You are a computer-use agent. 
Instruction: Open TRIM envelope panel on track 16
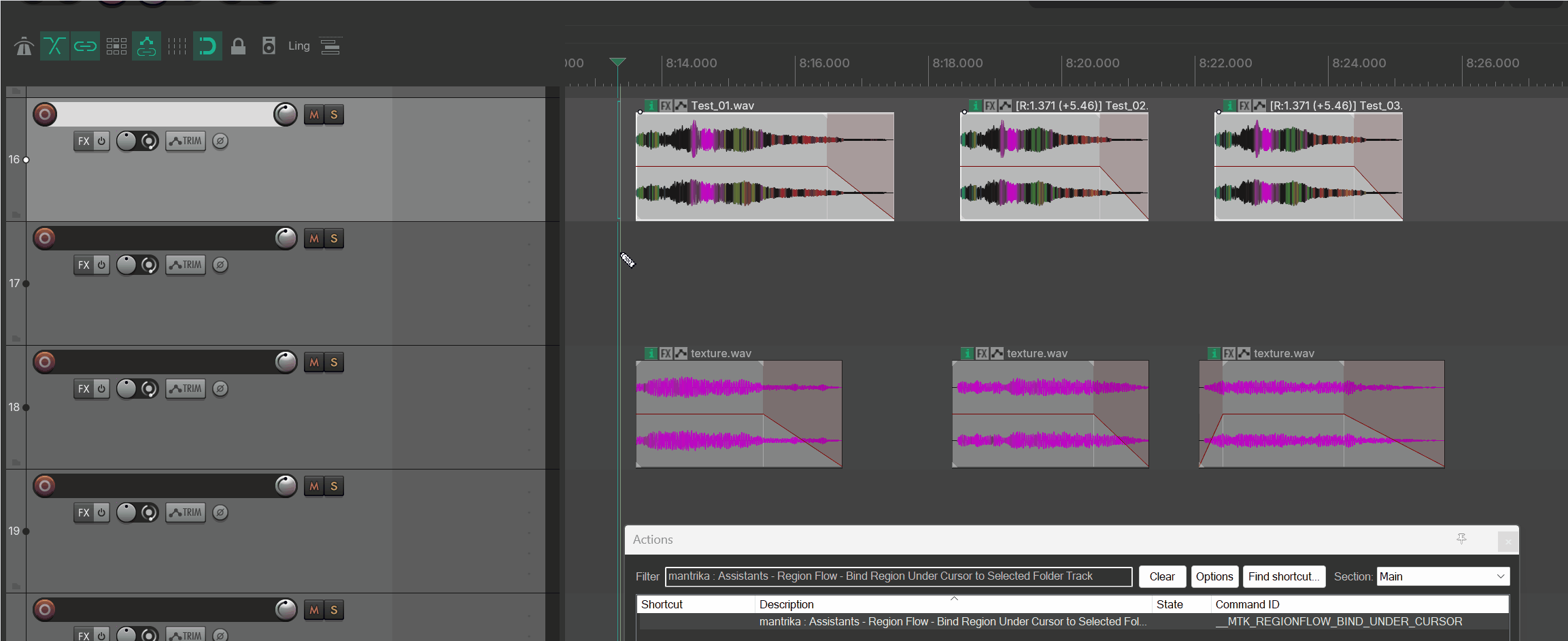186,142
